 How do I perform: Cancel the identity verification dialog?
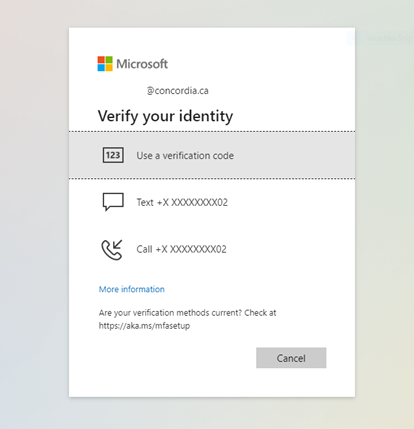[291, 358]
